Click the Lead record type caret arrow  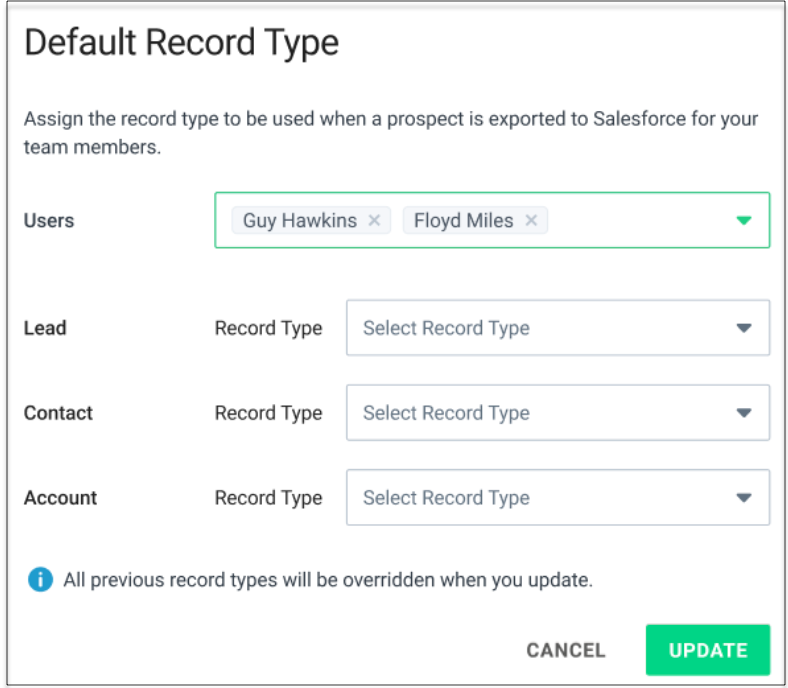point(743,328)
